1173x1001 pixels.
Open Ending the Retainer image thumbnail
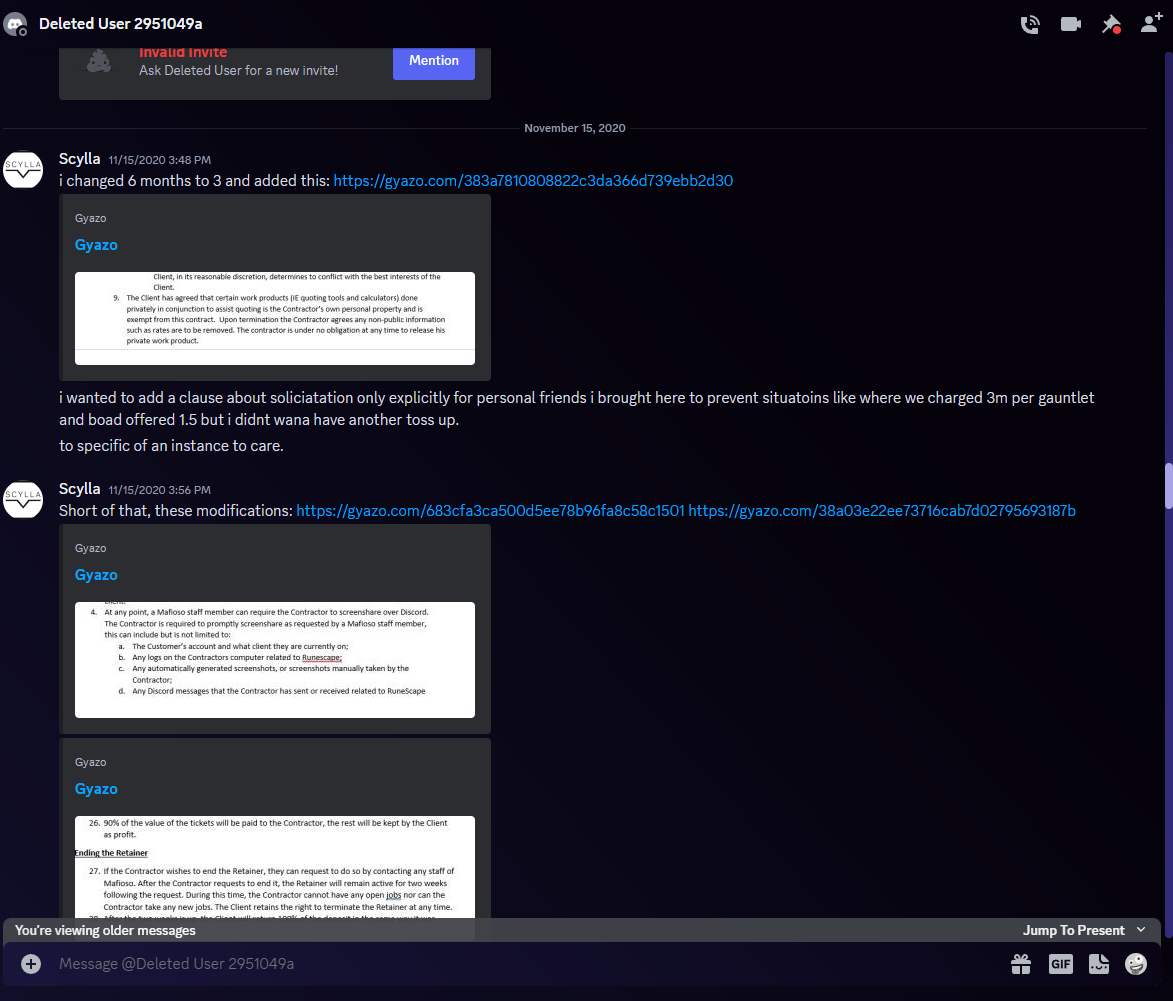coord(275,867)
